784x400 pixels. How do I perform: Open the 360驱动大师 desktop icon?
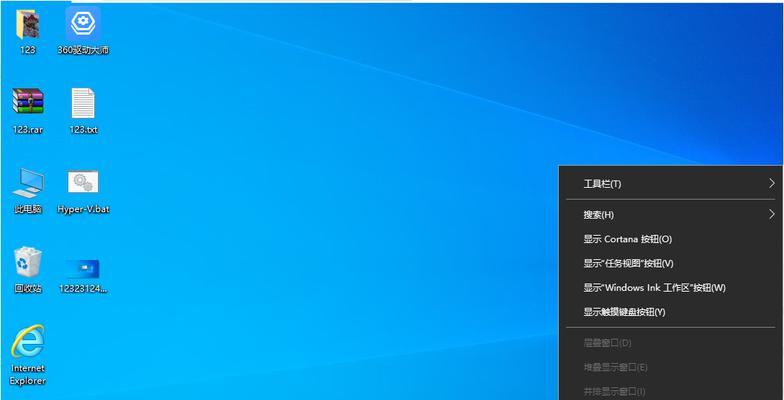(83, 24)
